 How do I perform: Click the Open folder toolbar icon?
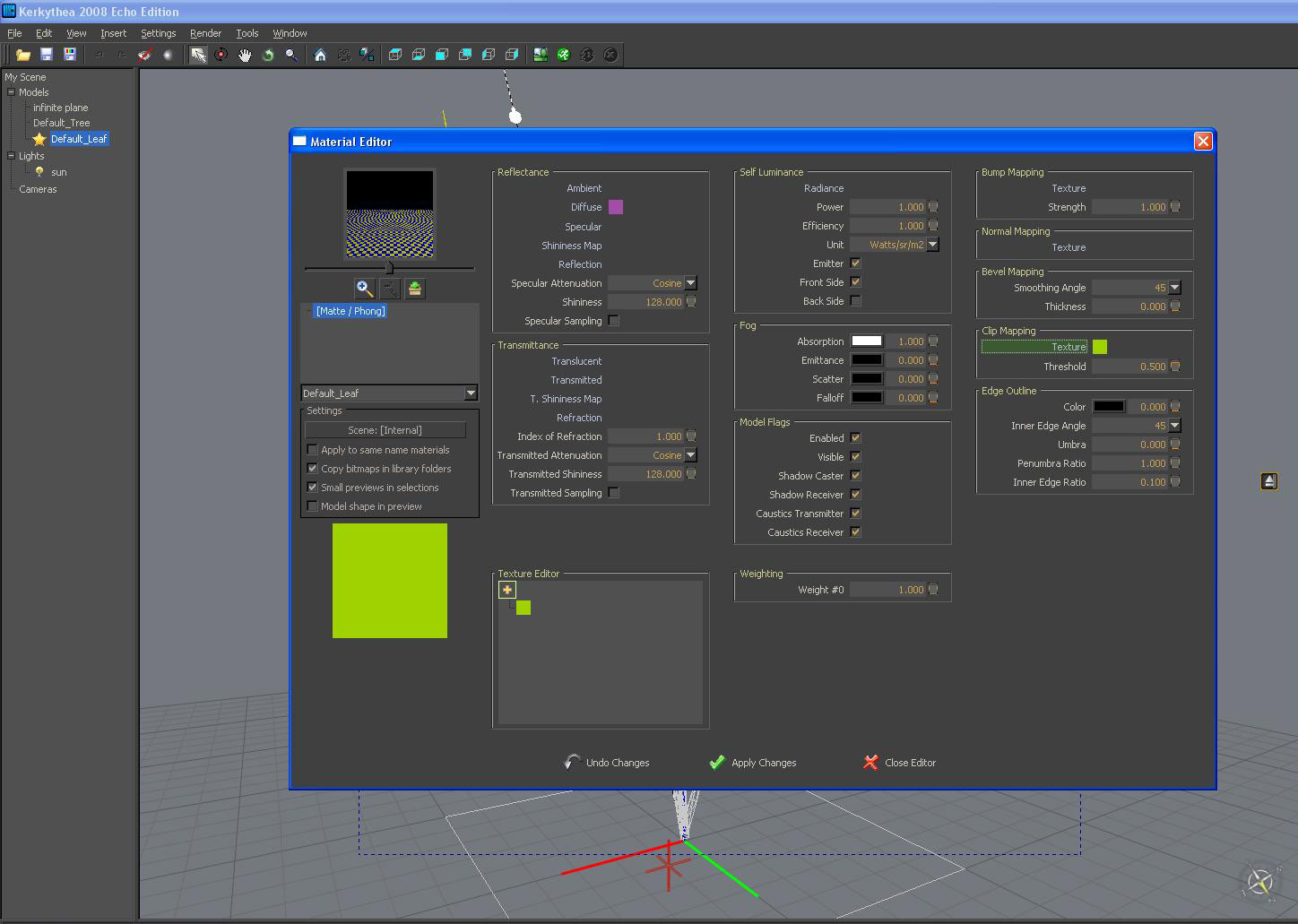pyautogui.click(x=23, y=55)
